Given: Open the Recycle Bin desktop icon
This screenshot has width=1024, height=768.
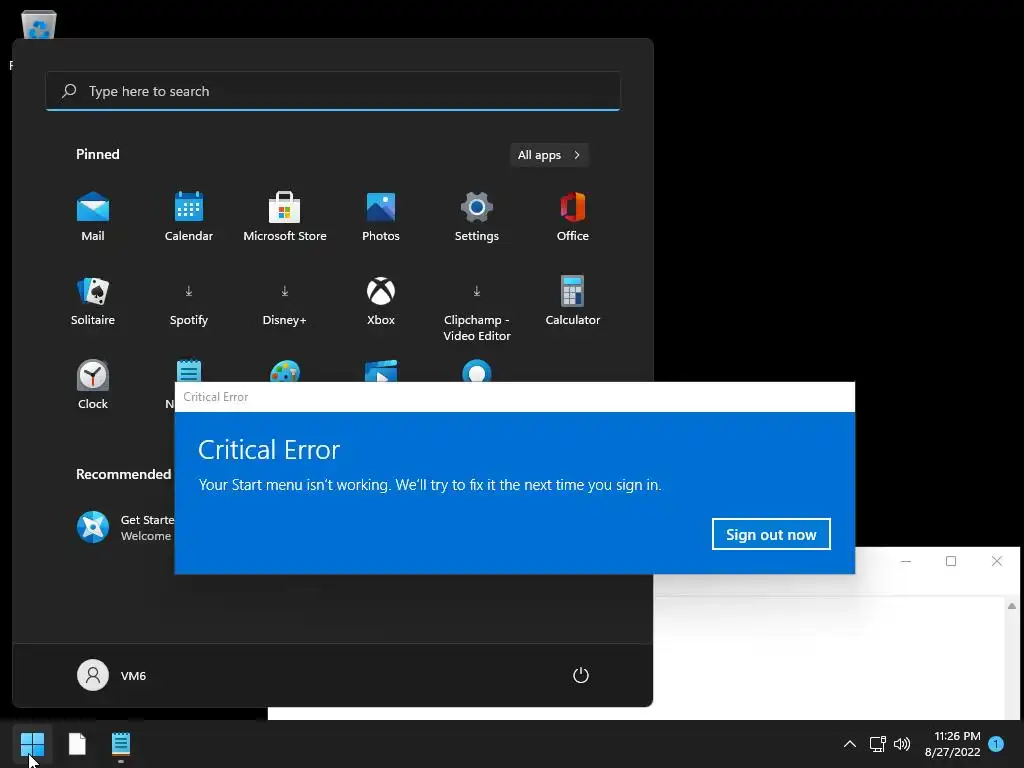Looking at the screenshot, I should pyautogui.click(x=39, y=25).
